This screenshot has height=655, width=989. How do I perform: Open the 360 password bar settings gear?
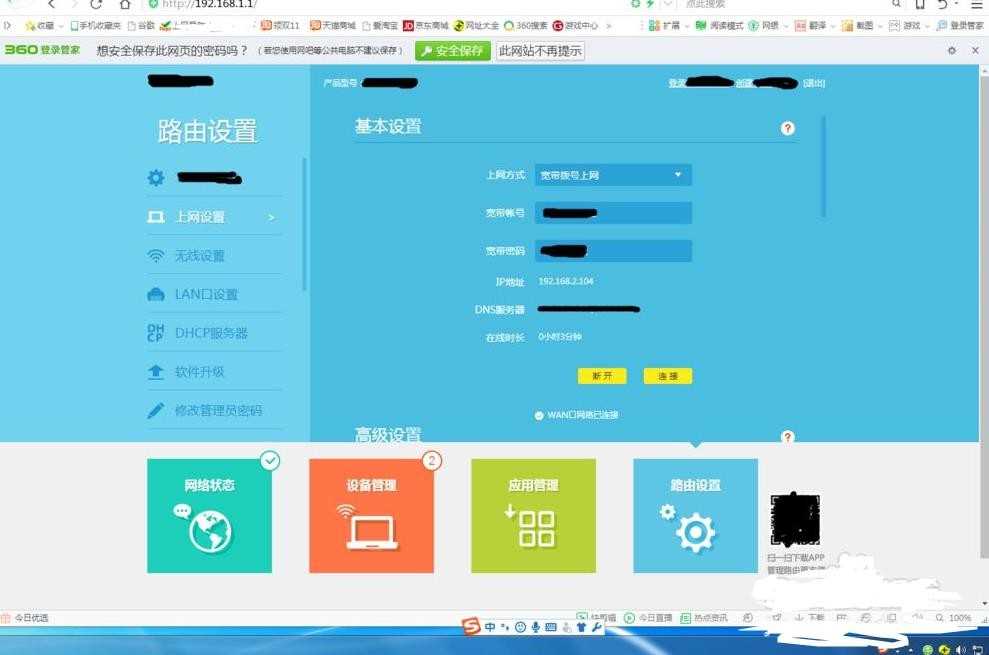[x=952, y=50]
